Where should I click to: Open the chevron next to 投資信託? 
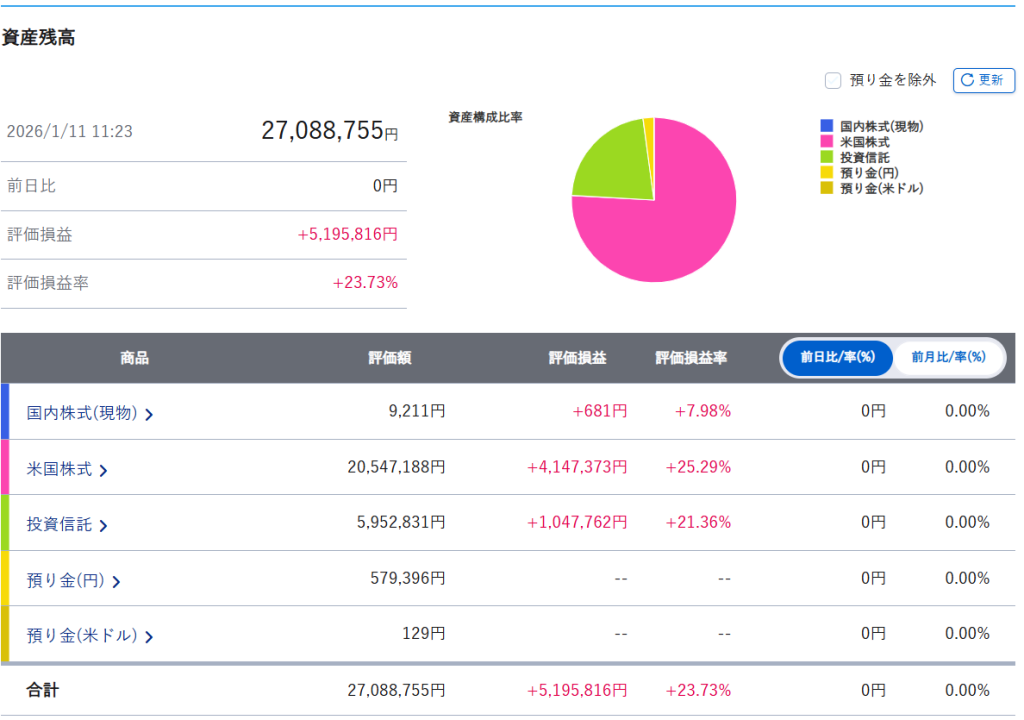click(x=103, y=525)
